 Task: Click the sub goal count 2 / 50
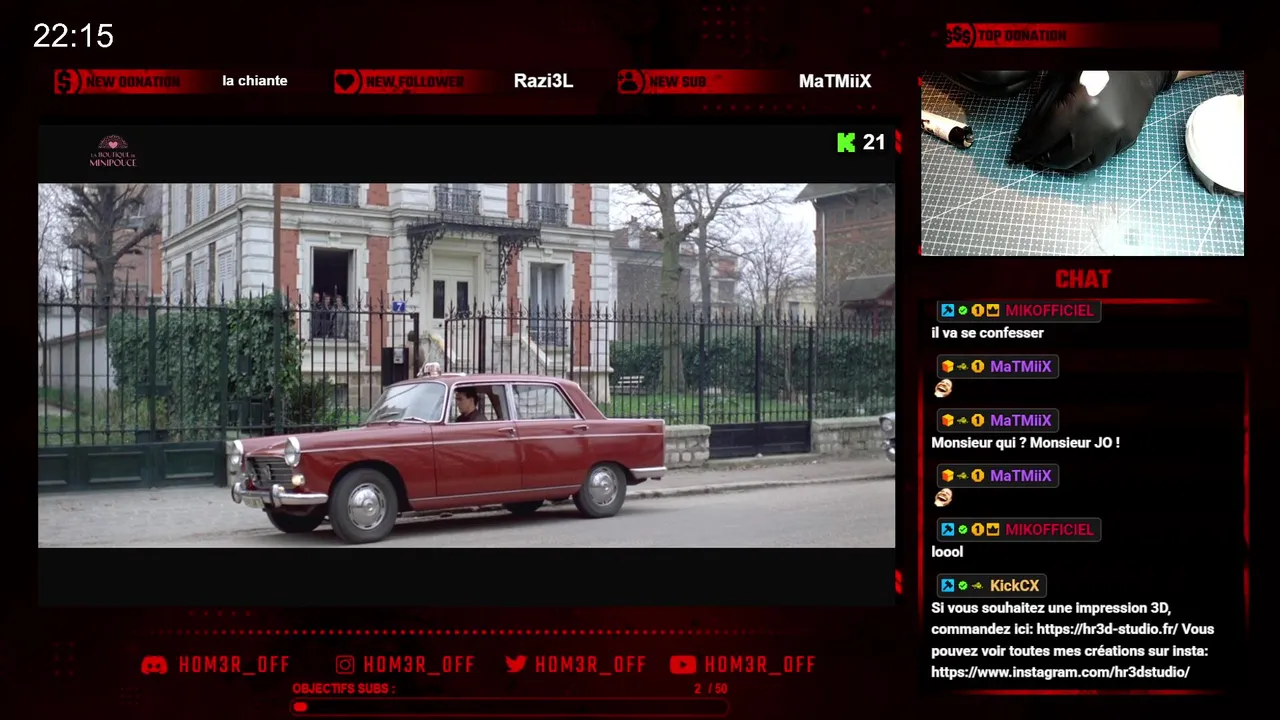pos(711,689)
